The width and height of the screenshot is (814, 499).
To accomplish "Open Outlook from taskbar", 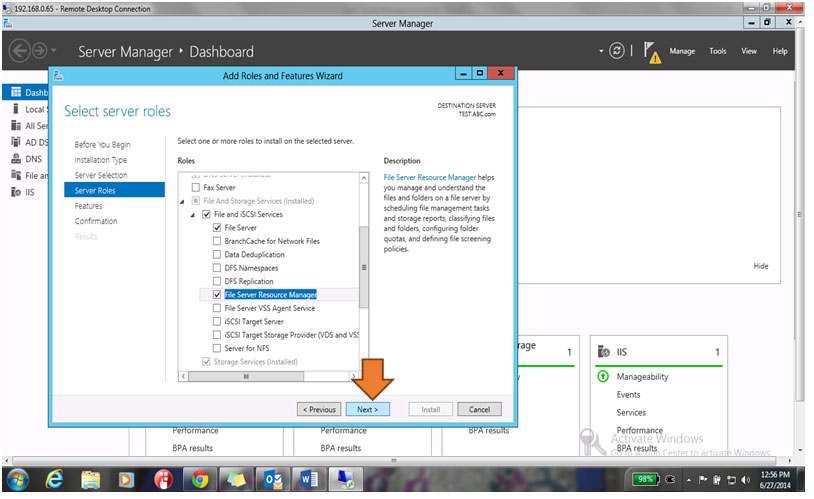I will [273, 480].
